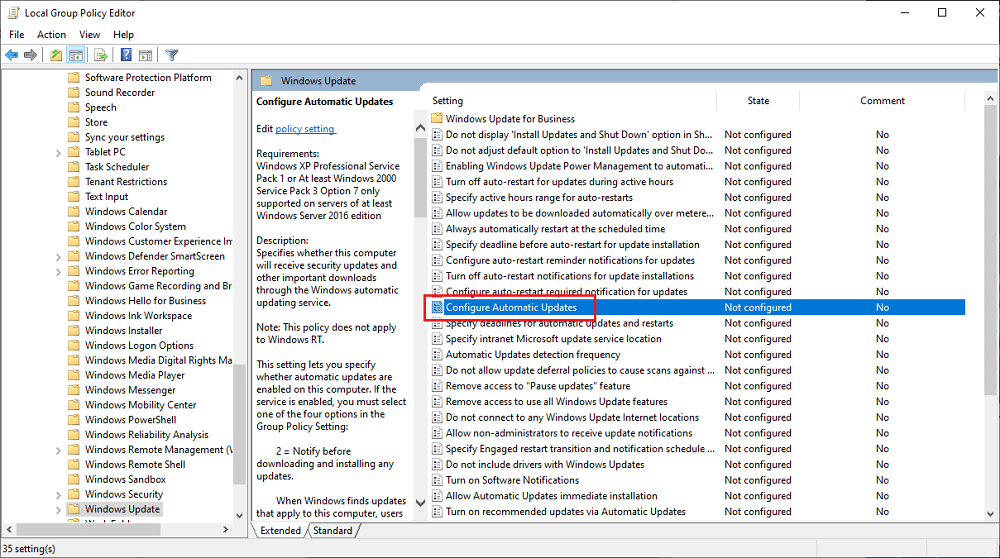Expand the Windows Defender SmartScreen node
The width and height of the screenshot is (1000, 558).
[x=58, y=256]
